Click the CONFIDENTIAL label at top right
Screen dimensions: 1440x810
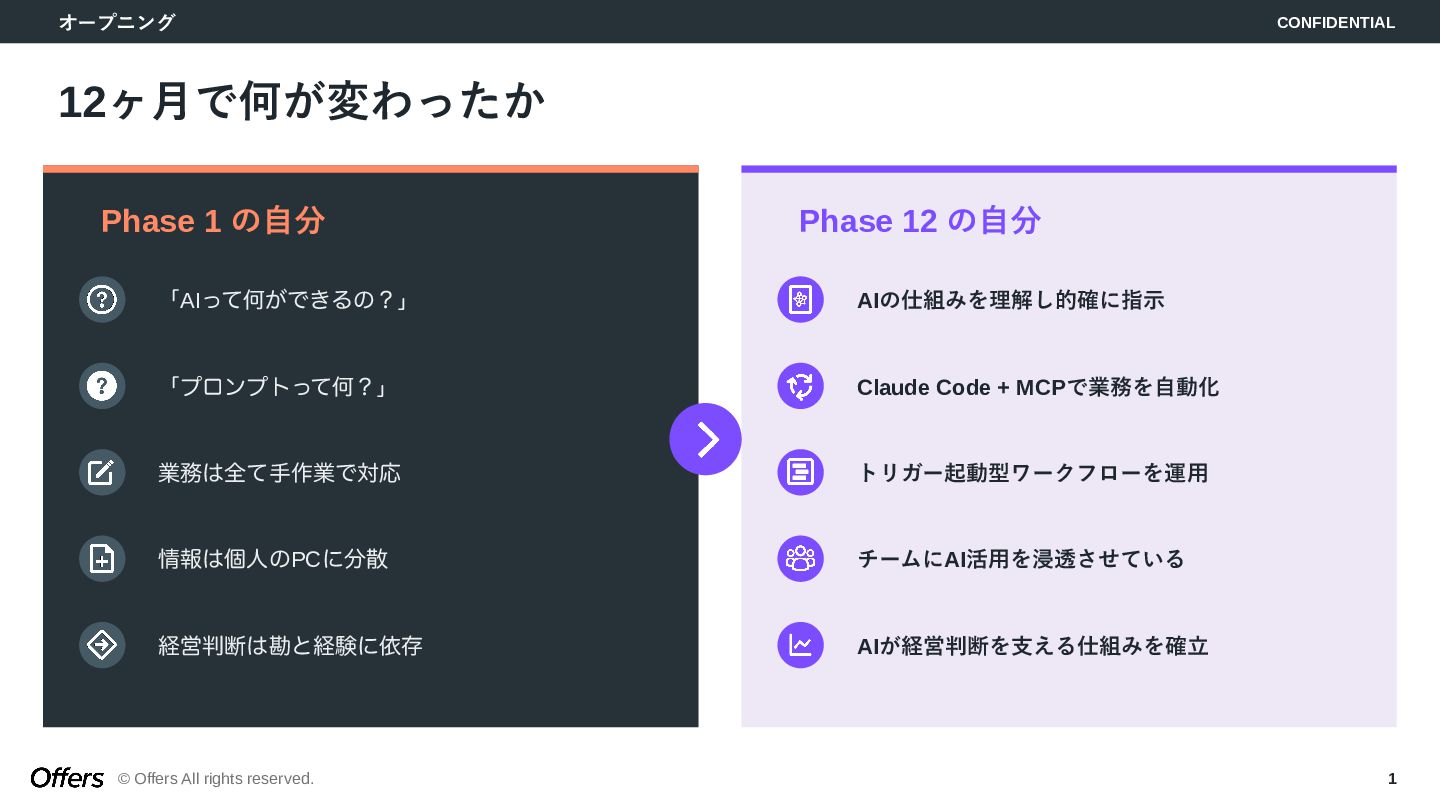[1335, 22]
